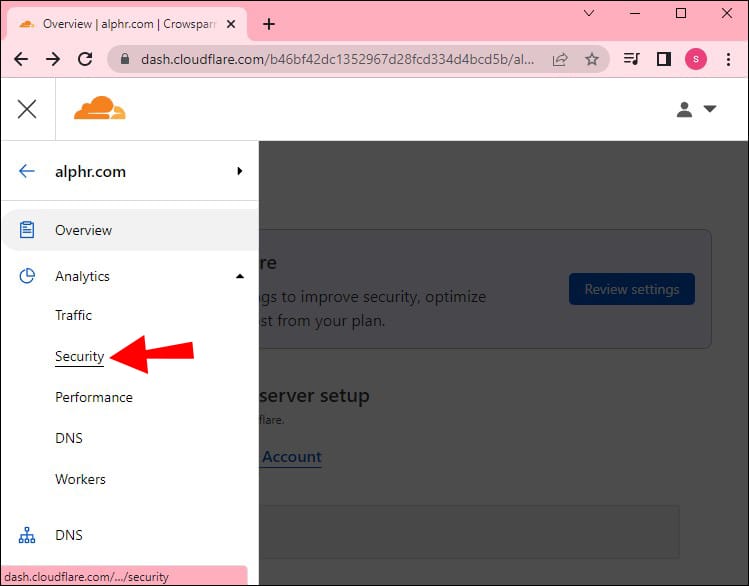The width and height of the screenshot is (749, 586).
Task: Open the Security analytics link
Action: (79, 356)
